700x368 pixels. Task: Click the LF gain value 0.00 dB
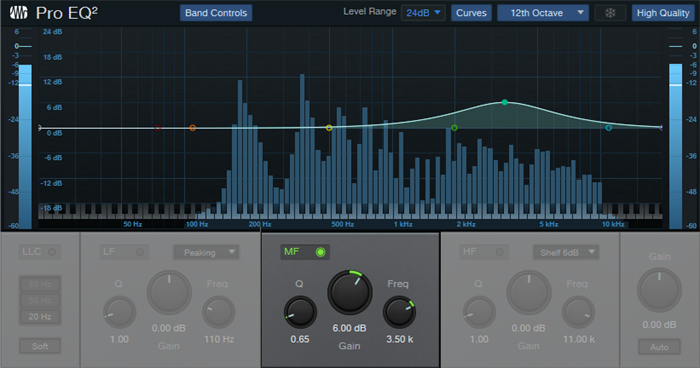tap(169, 328)
